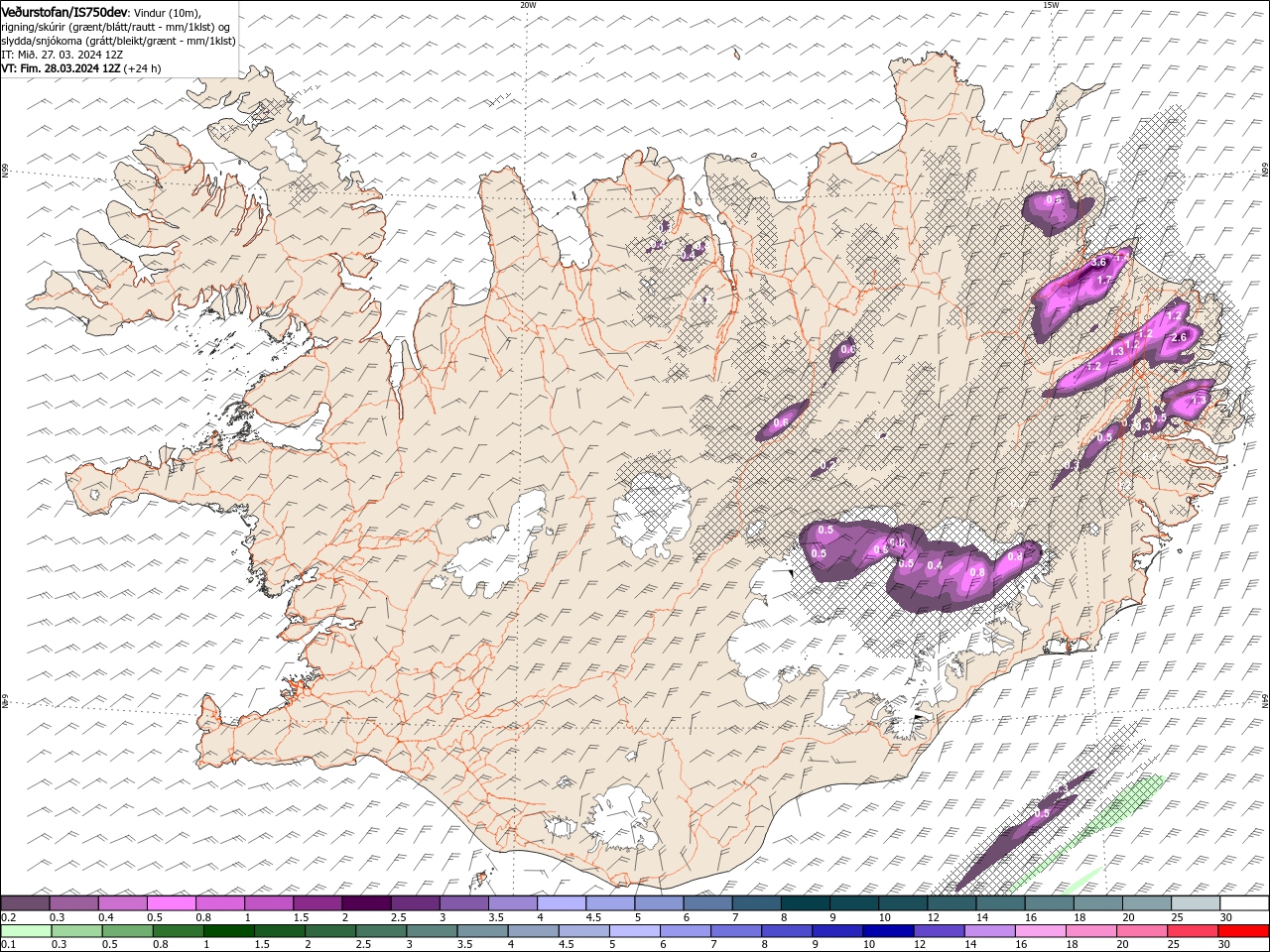Viewport: 1270px width, 952px height.
Task: Click the 'IT: Mið. 27. 03. 2024 12Z' line
Action: (x=62, y=55)
